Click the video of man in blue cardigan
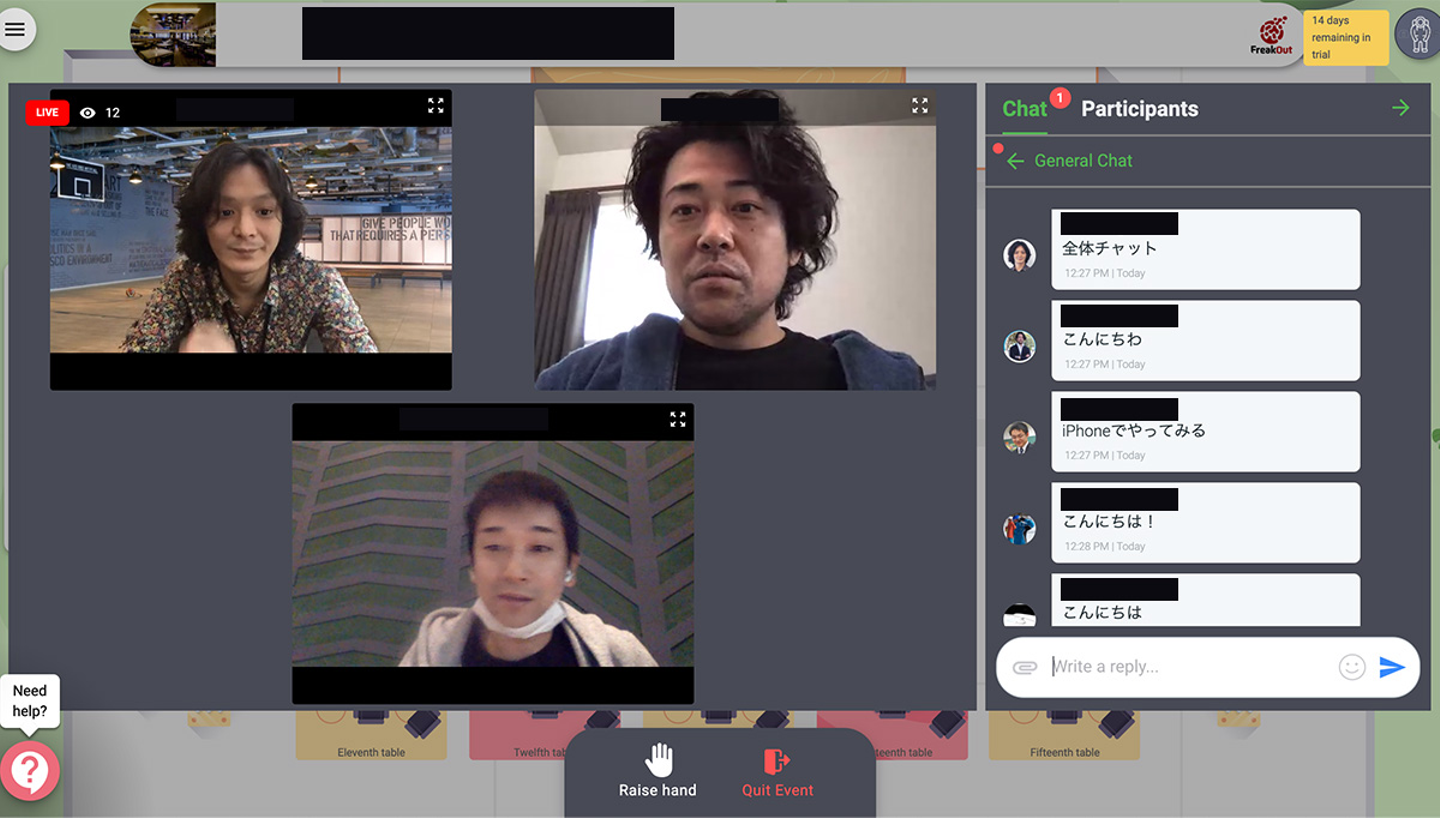The height and width of the screenshot is (818, 1440). [735, 240]
